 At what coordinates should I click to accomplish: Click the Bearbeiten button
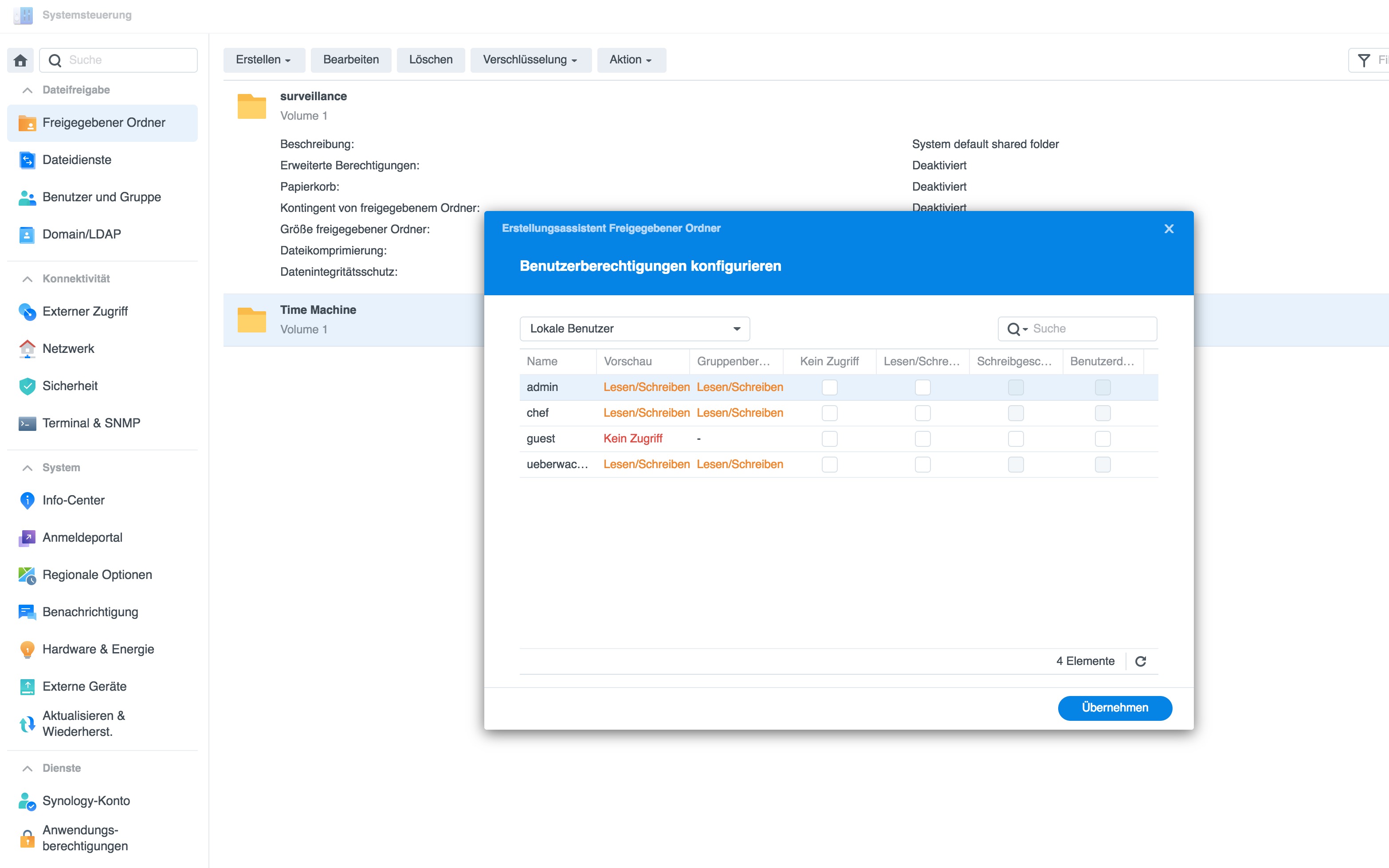point(350,60)
